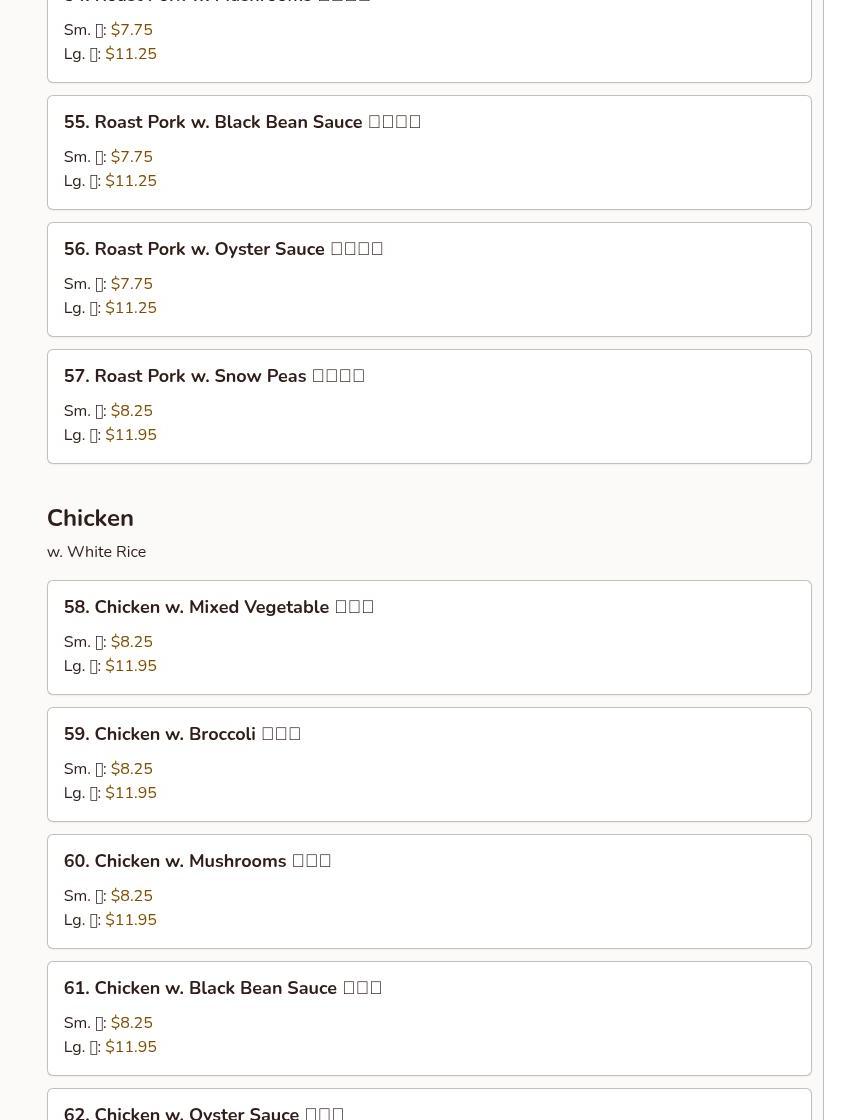Open 56. Roast Pork w. Oyster Sauce item
Screen dimensions: 844x1120
(x=223, y=249)
